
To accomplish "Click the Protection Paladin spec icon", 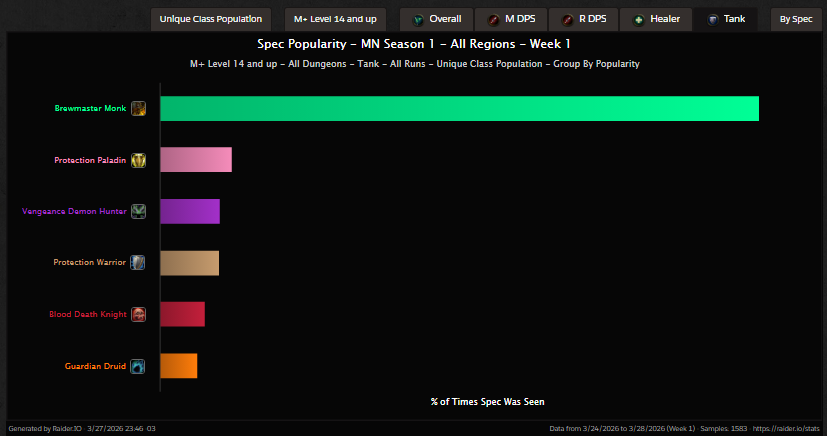I will click(138, 160).
